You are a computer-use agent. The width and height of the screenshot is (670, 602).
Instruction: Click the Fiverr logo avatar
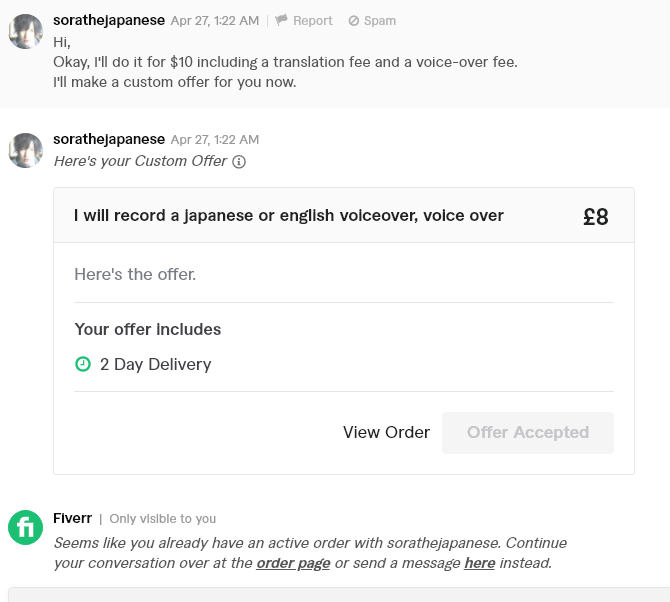(x=26, y=527)
